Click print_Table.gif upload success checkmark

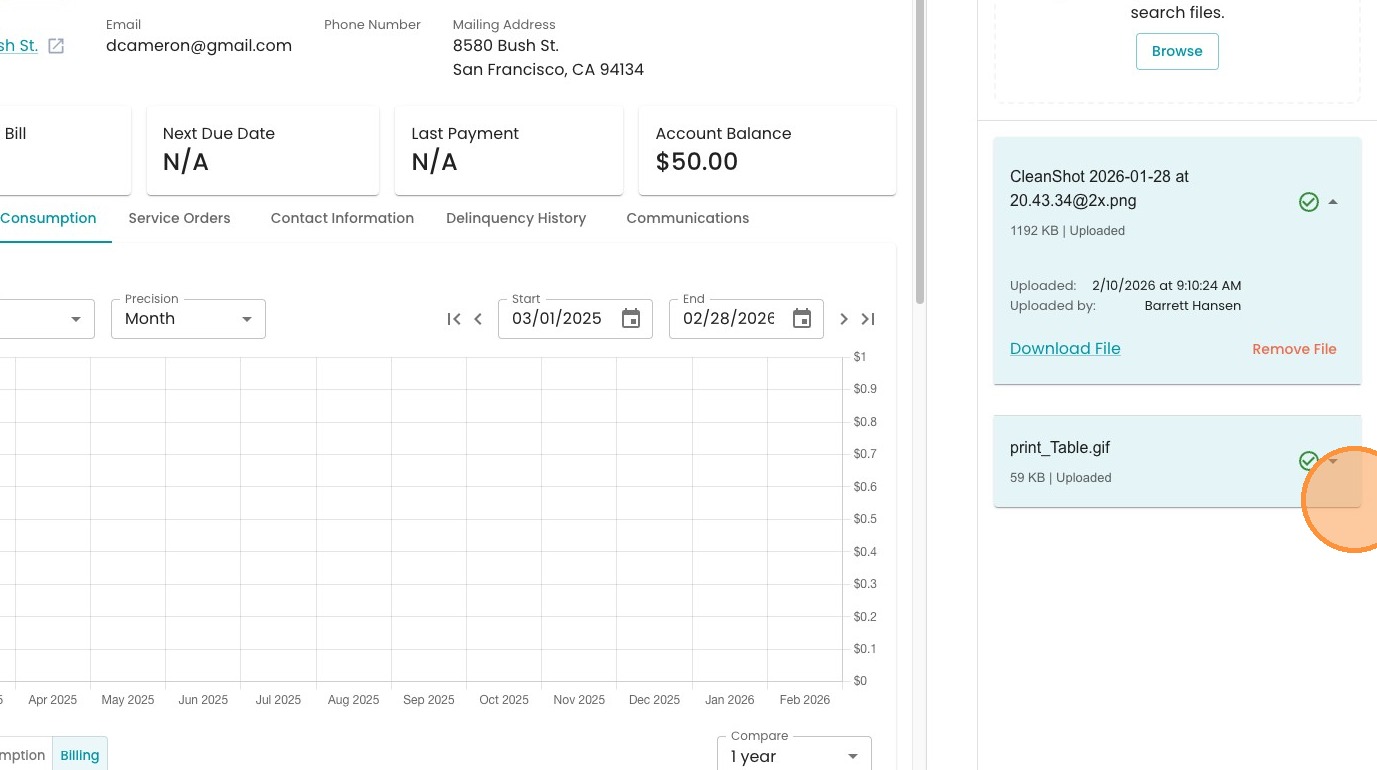point(1308,460)
